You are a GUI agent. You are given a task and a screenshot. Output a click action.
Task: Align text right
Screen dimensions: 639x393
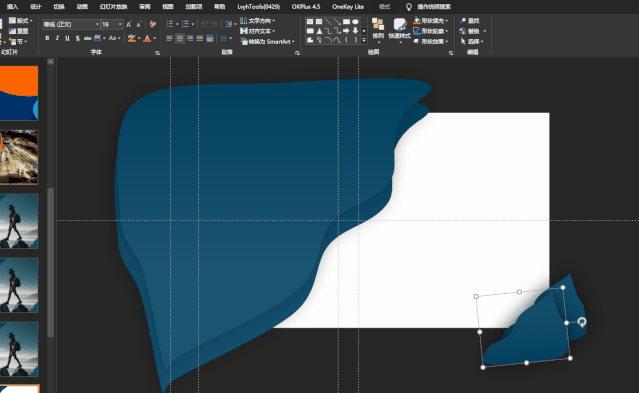[x=189, y=38]
